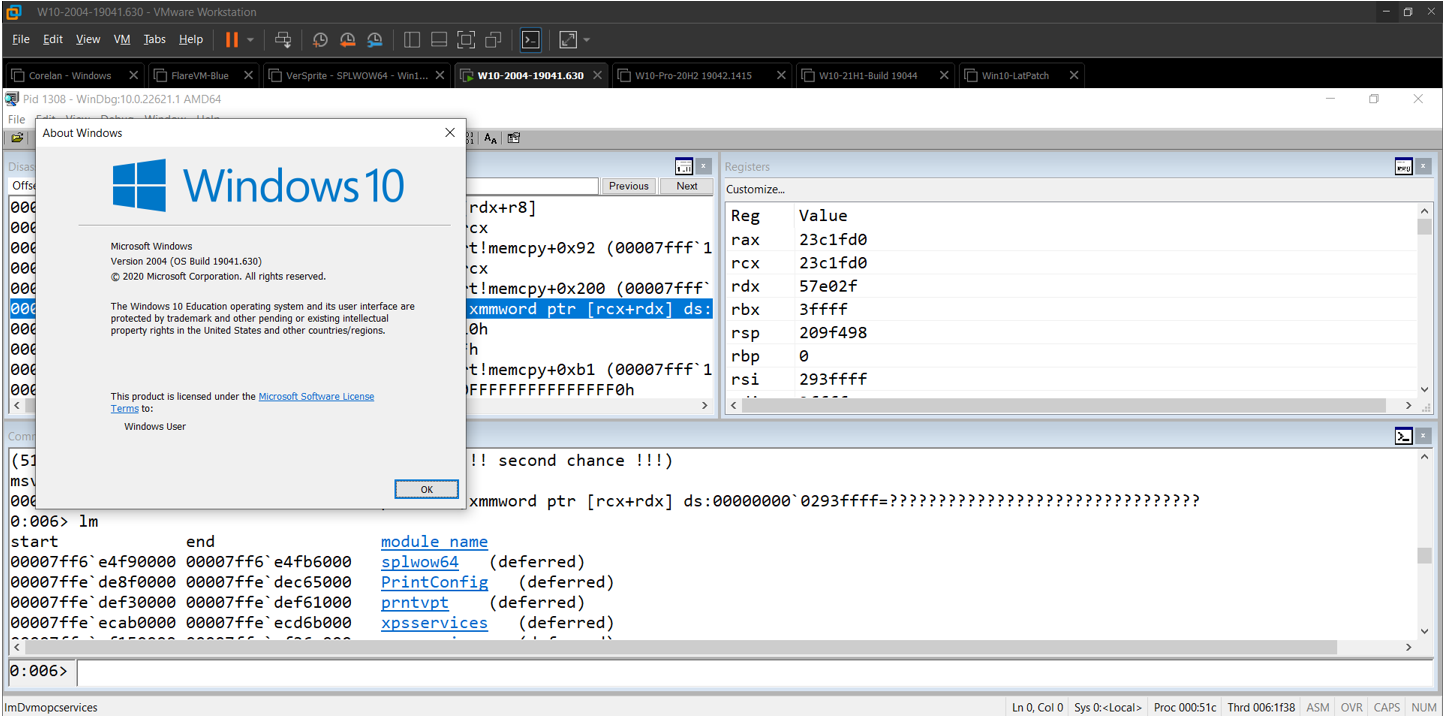This screenshot has height=718, width=1444.
Task: Send Ctrl+Alt+Del to the VM via toolbar icon
Action: (283, 40)
